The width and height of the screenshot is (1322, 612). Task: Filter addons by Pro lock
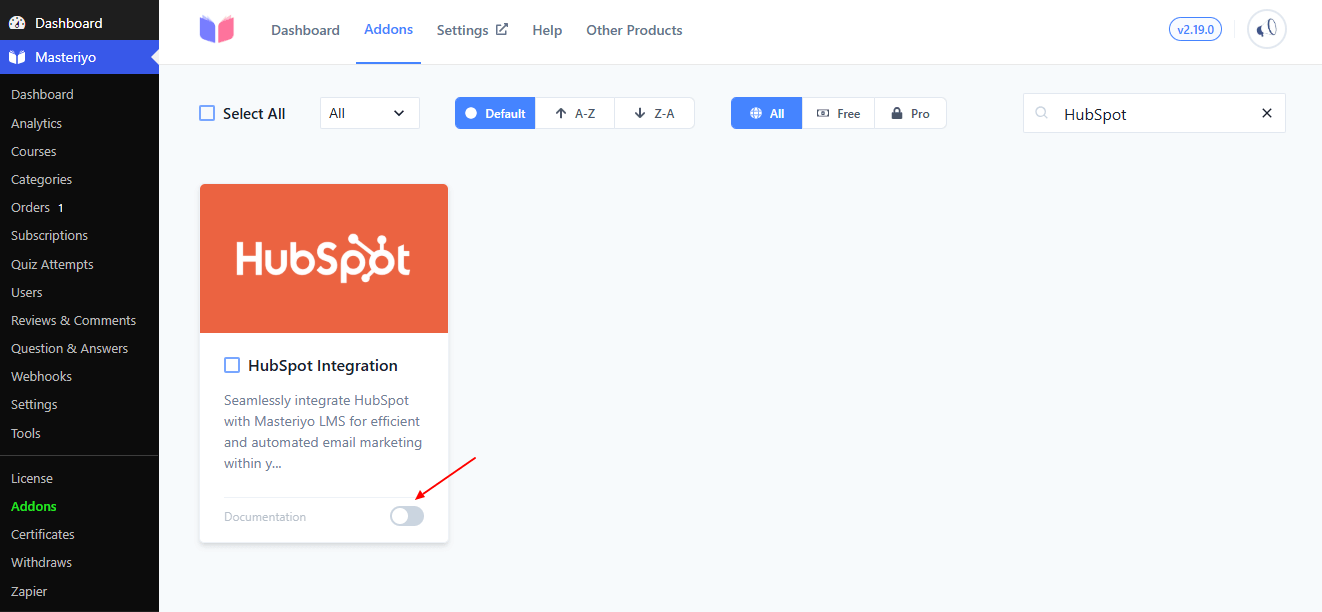coord(910,113)
